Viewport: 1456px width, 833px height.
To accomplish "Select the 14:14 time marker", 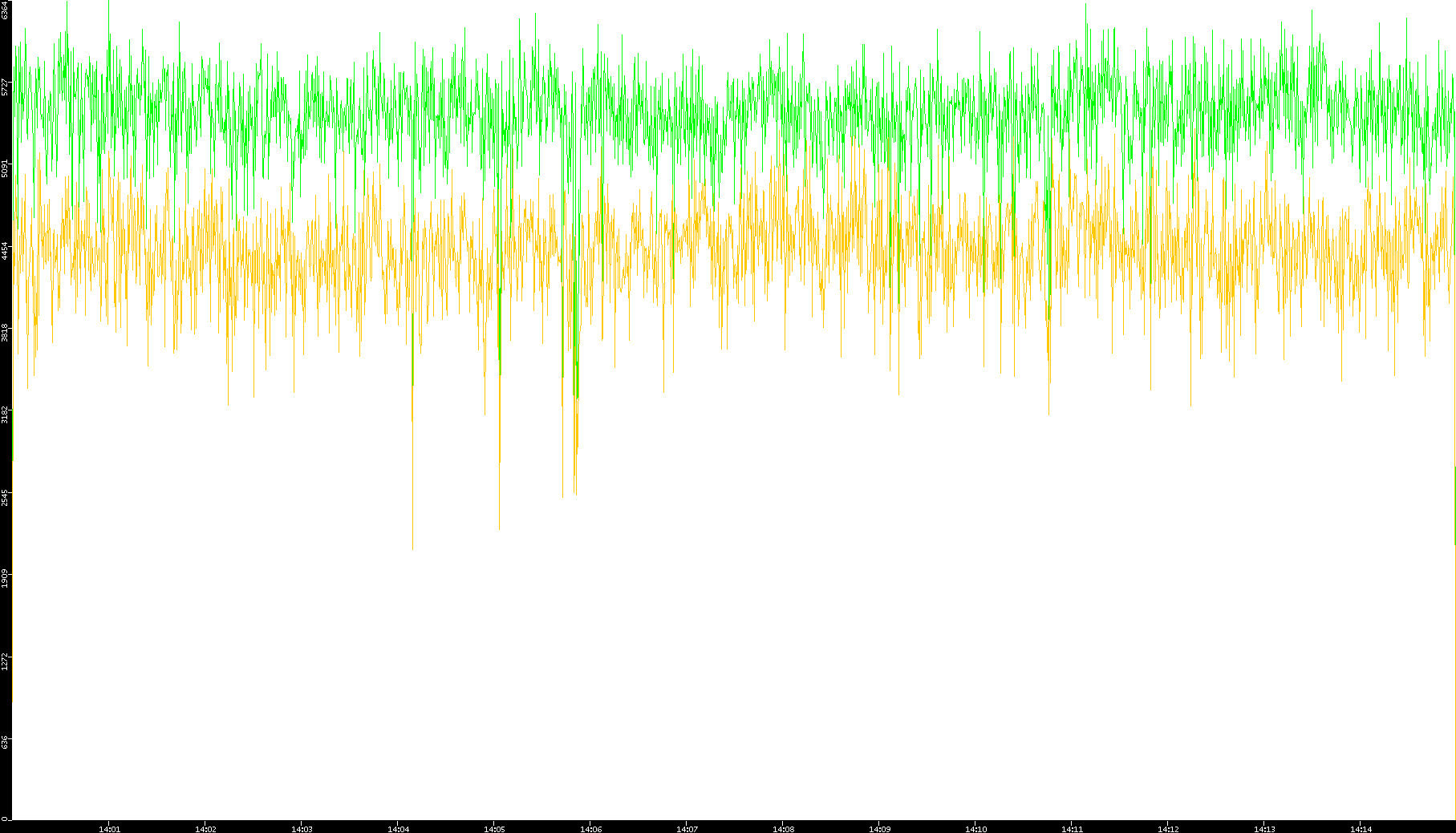I will 1361,828.
